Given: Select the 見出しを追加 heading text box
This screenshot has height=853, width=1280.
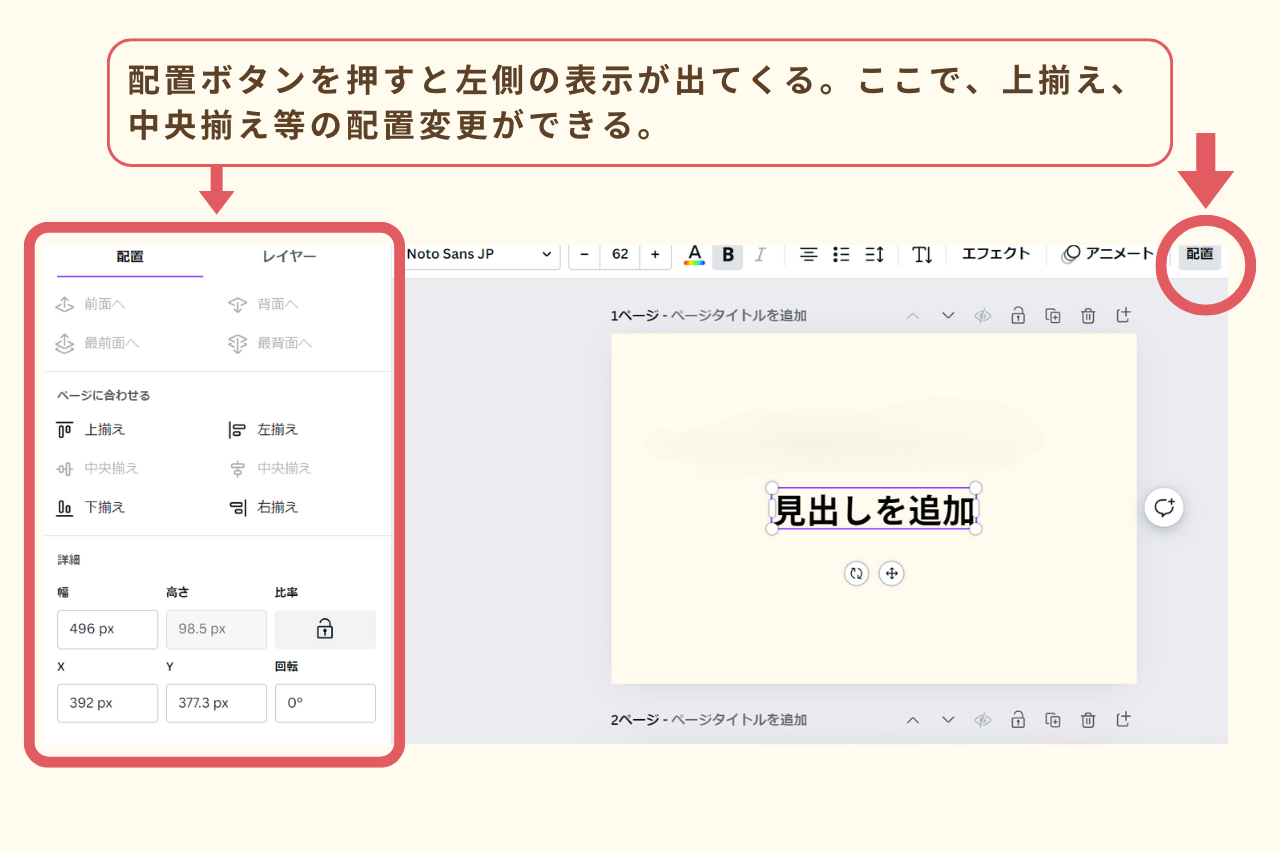Looking at the screenshot, I should pos(874,509).
